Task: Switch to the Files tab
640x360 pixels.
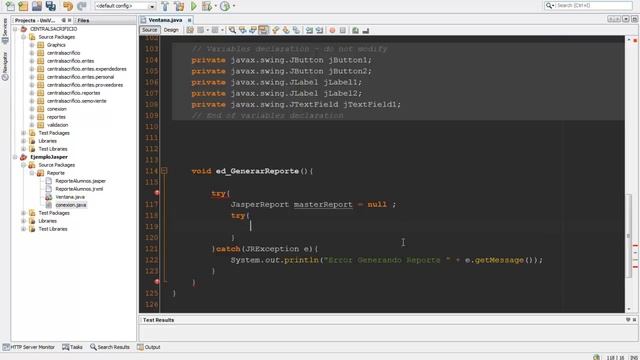Action: pos(83,20)
